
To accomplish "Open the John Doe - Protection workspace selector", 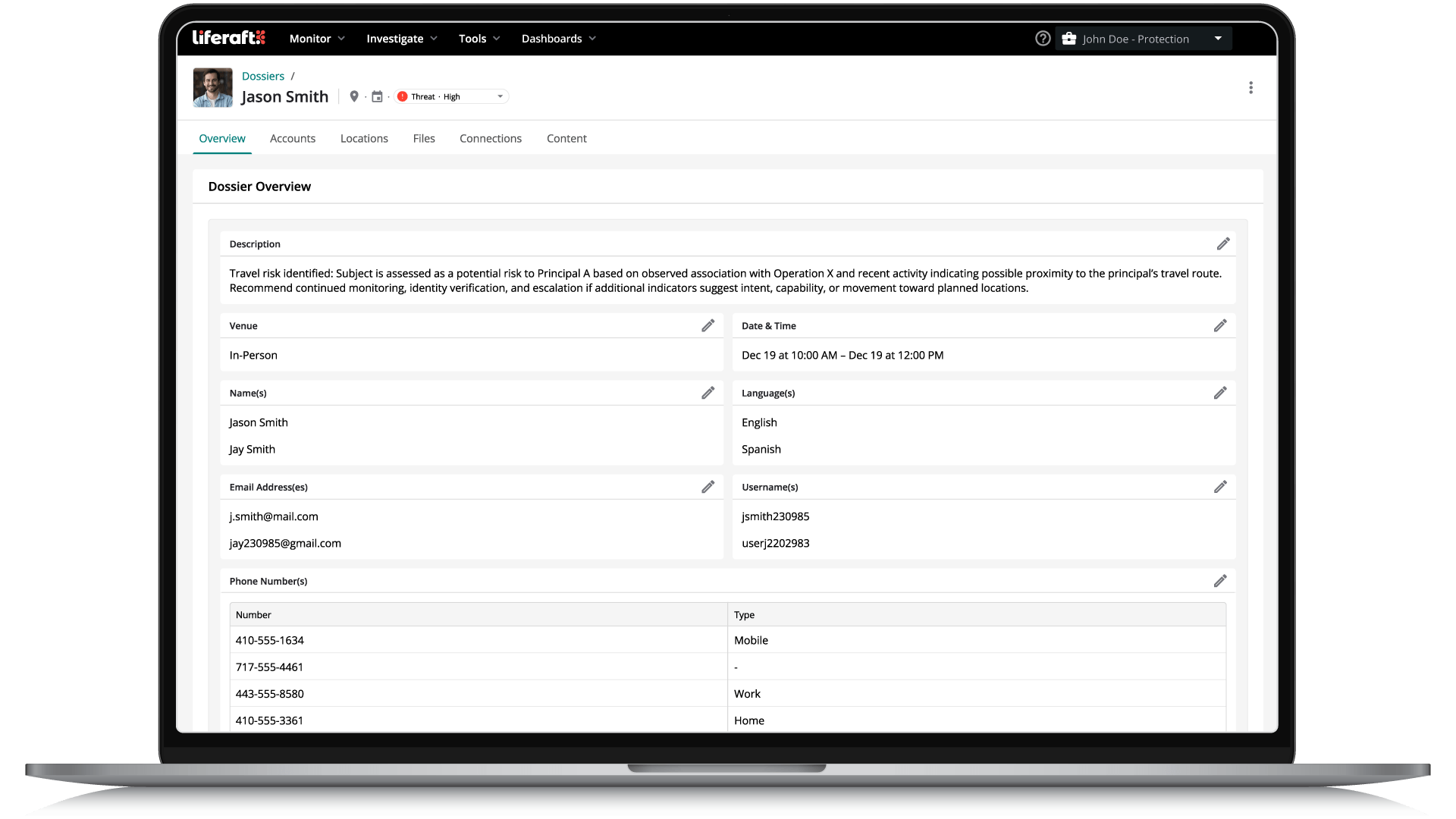I will (1144, 39).
